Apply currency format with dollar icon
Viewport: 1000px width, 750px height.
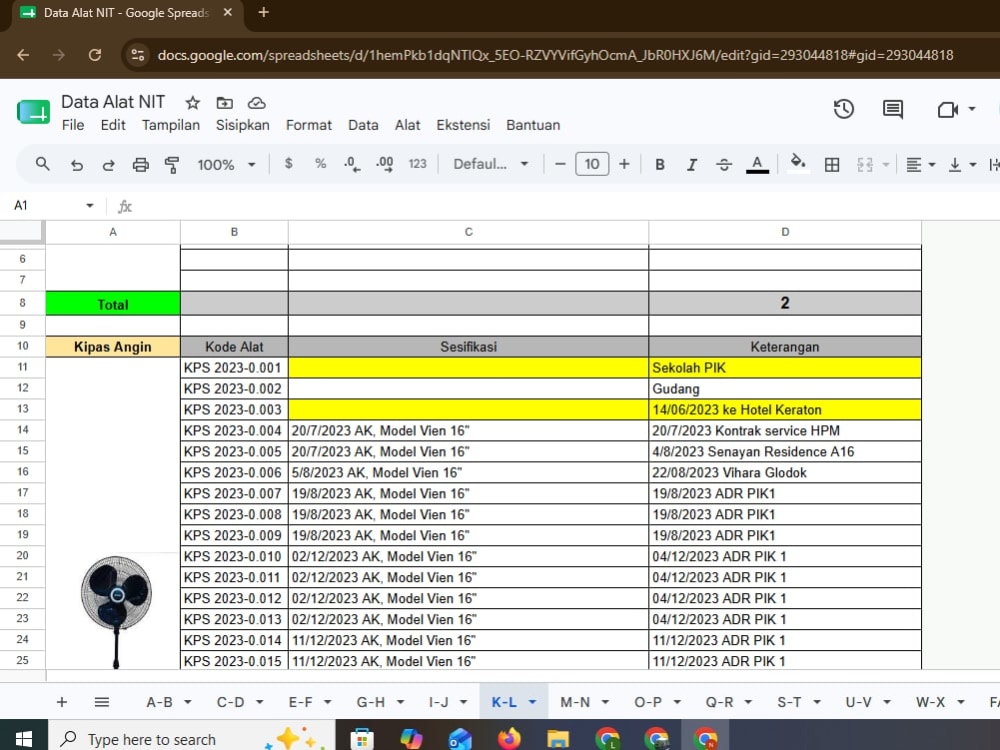coord(288,164)
